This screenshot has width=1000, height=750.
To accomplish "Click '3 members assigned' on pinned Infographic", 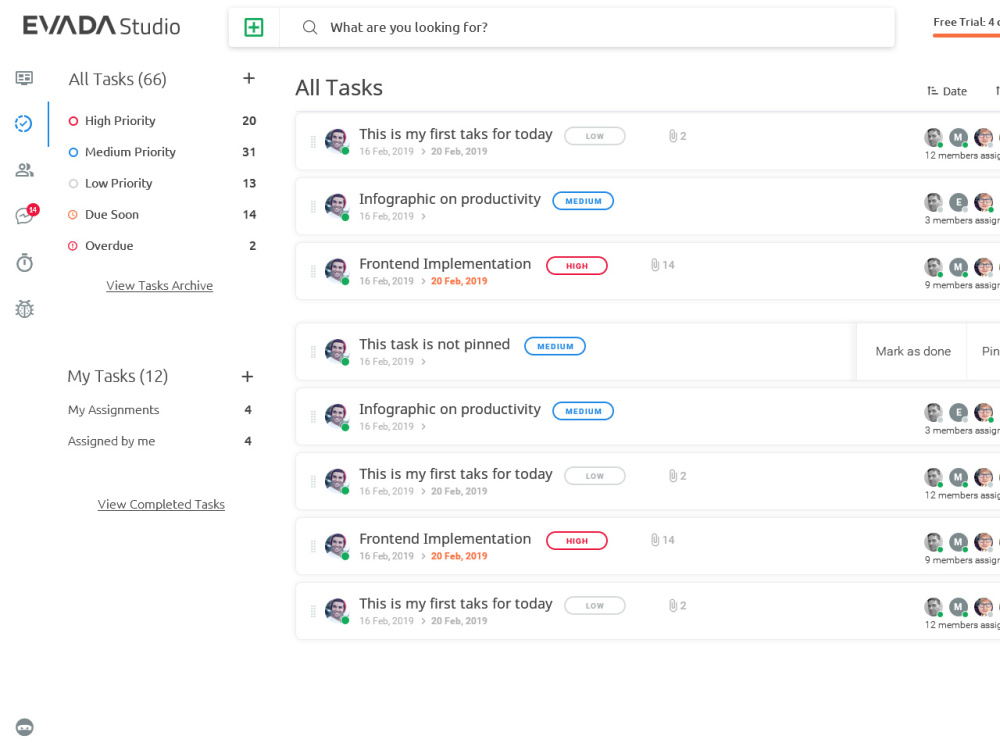I will 962,220.
